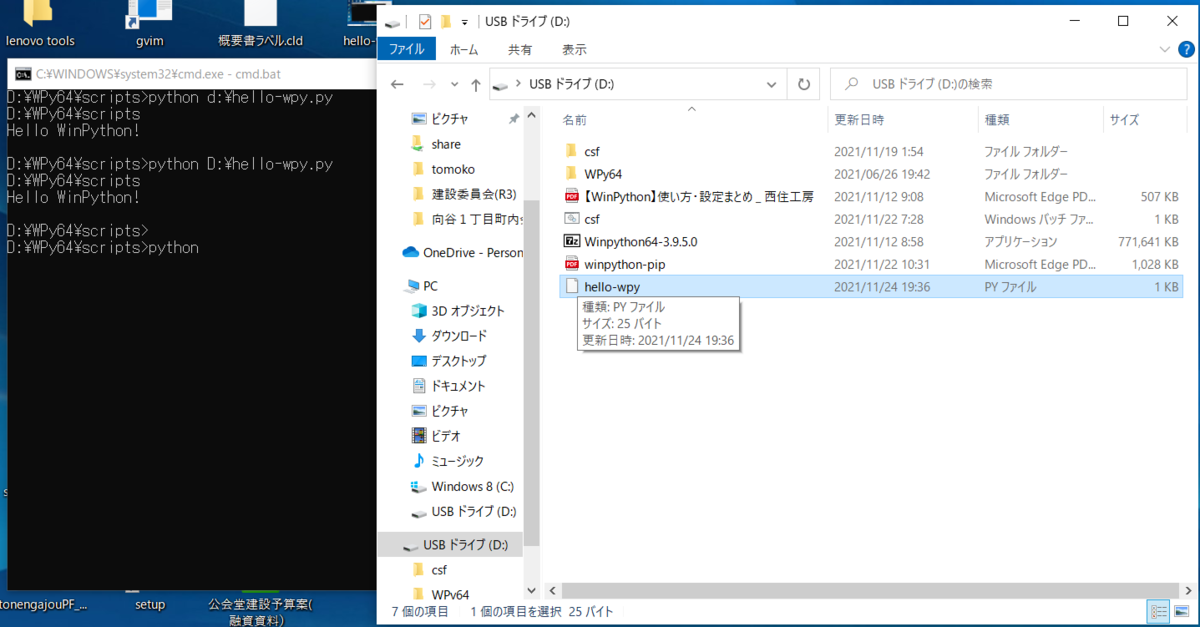Viewport: 1200px width, 627px height.
Task: Open Explorer help question mark icon
Action: [1185, 49]
